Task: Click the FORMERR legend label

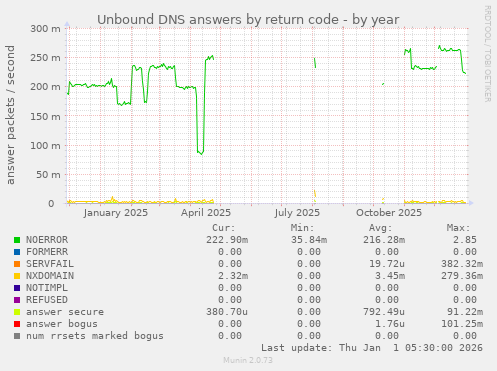Action: click(47, 252)
